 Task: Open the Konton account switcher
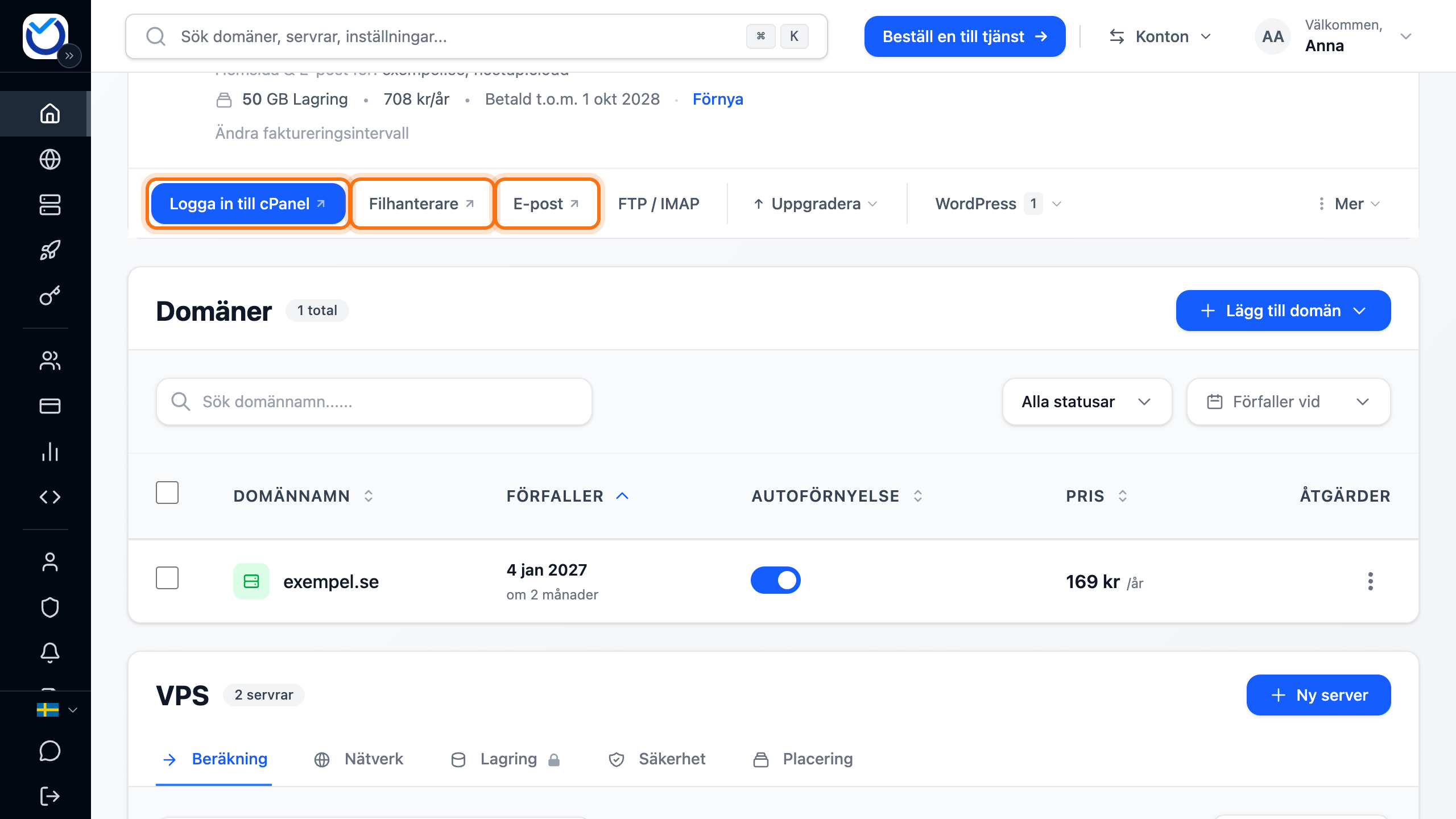tap(1160, 36)
